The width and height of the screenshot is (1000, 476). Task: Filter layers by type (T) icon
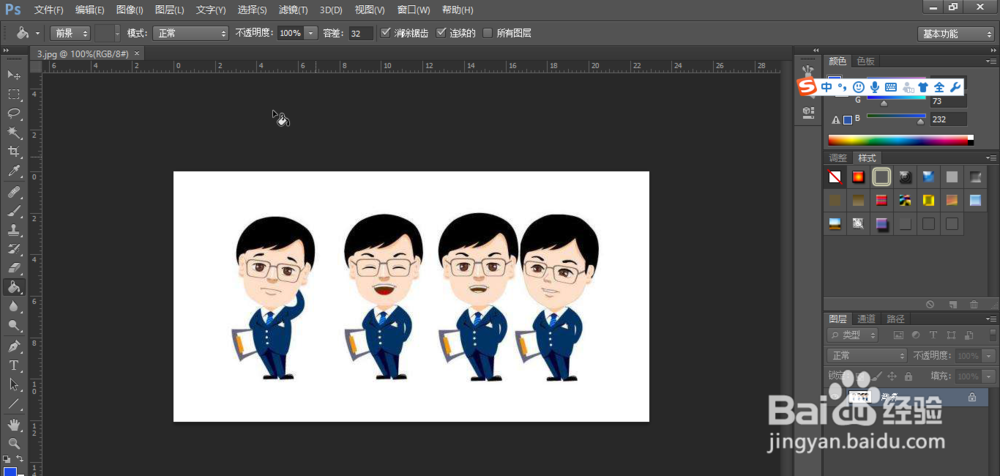[933, 334]
